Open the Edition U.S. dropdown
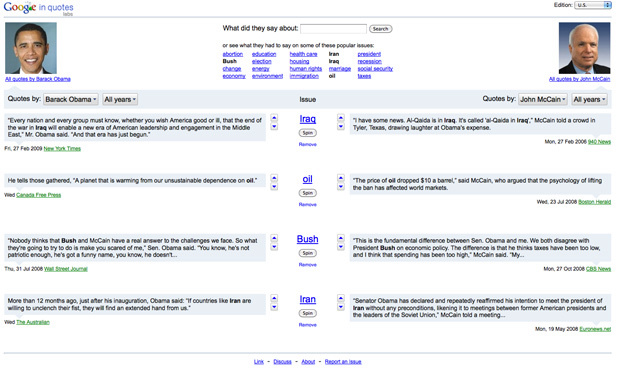Image resolution: width=622 pixels, height=372 pixels. tap(593, 5)
